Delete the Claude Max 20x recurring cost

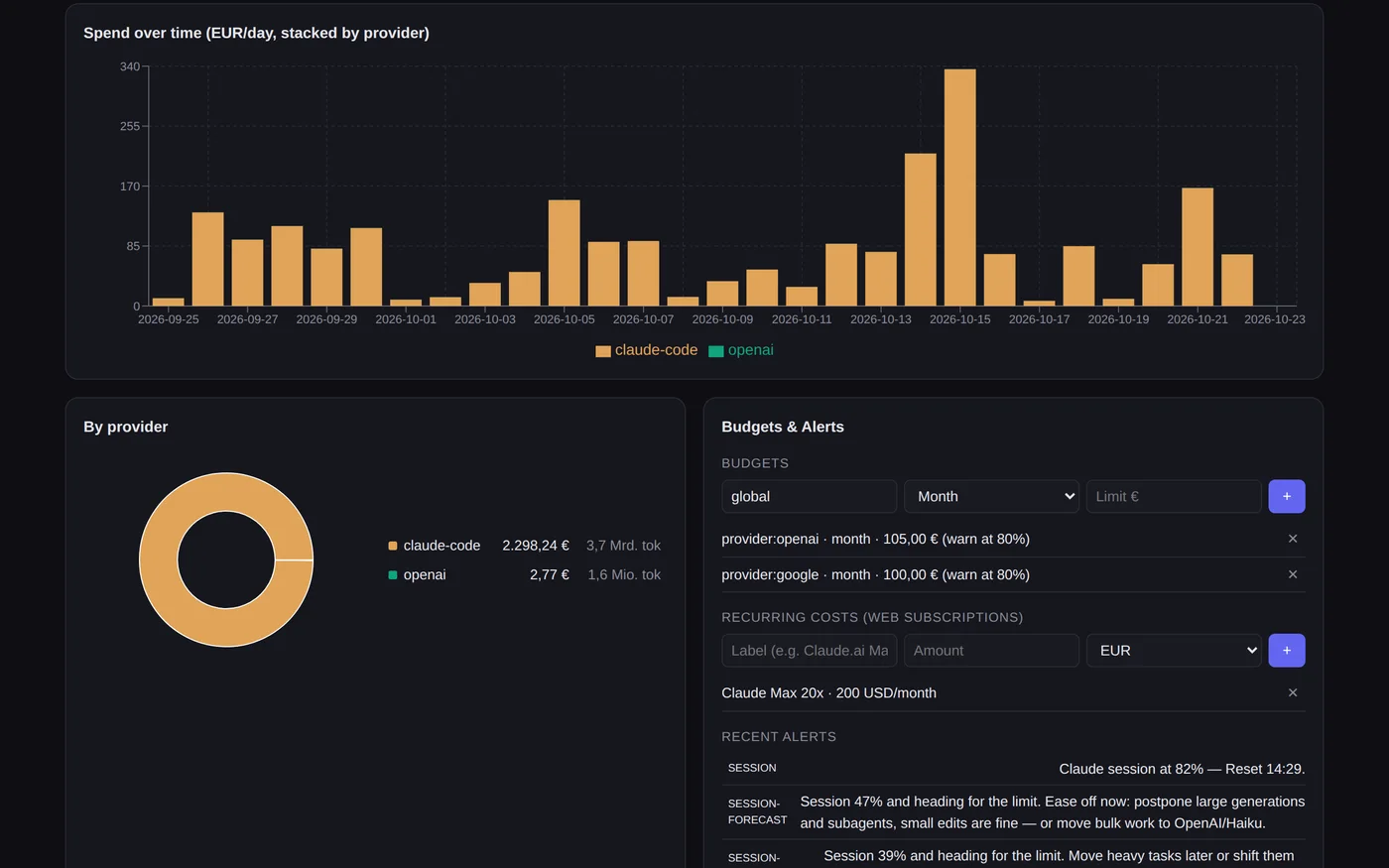click(x=1293, y=692)
